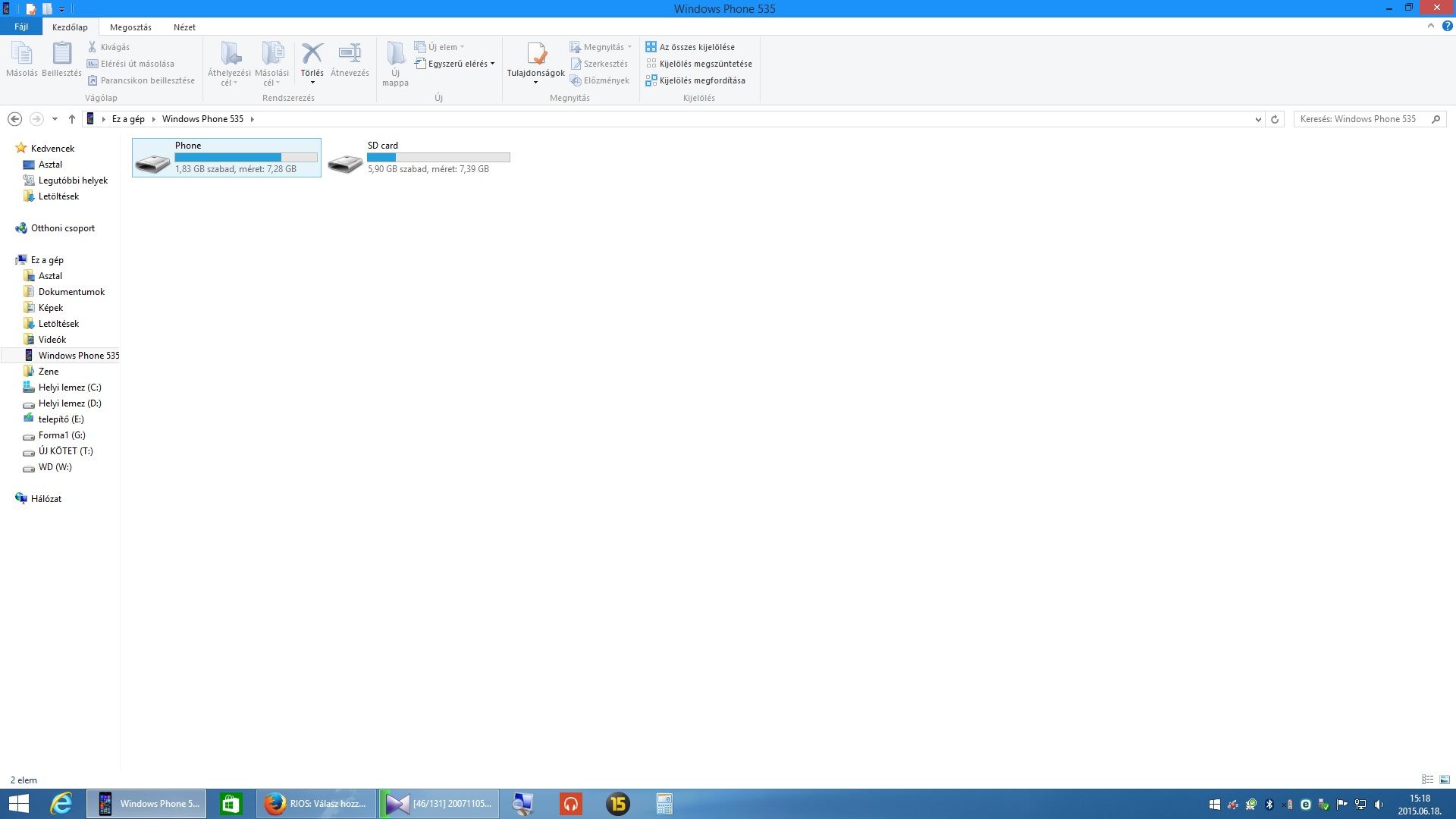The image size is (1456, 819).
Task: Select Videók in the navigation pane
Action: [52, 340]
